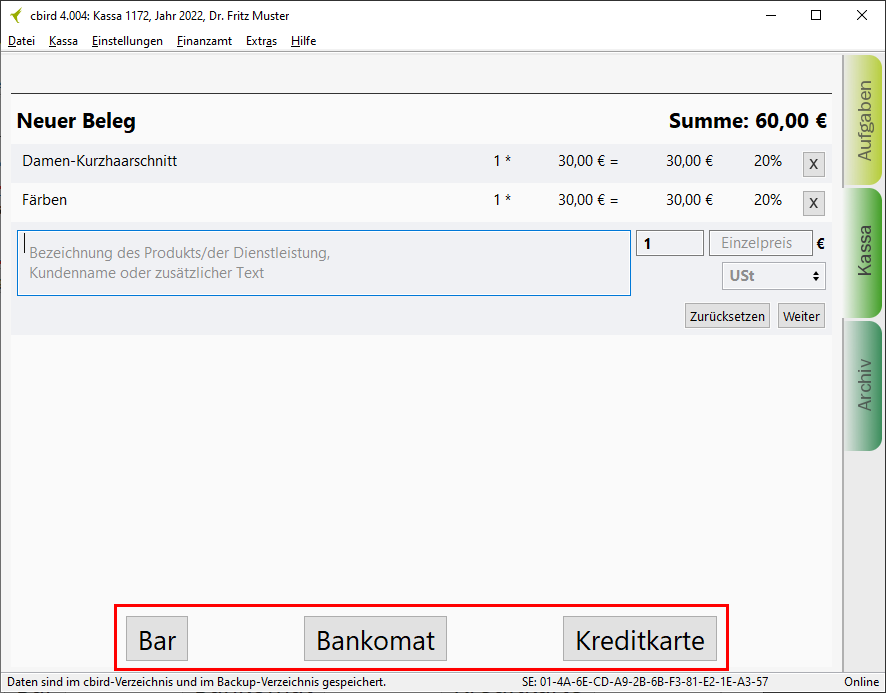The width and height of the screenshot is (886, 693).
Task: Click the Weiter button
Action: coord(801,316)
